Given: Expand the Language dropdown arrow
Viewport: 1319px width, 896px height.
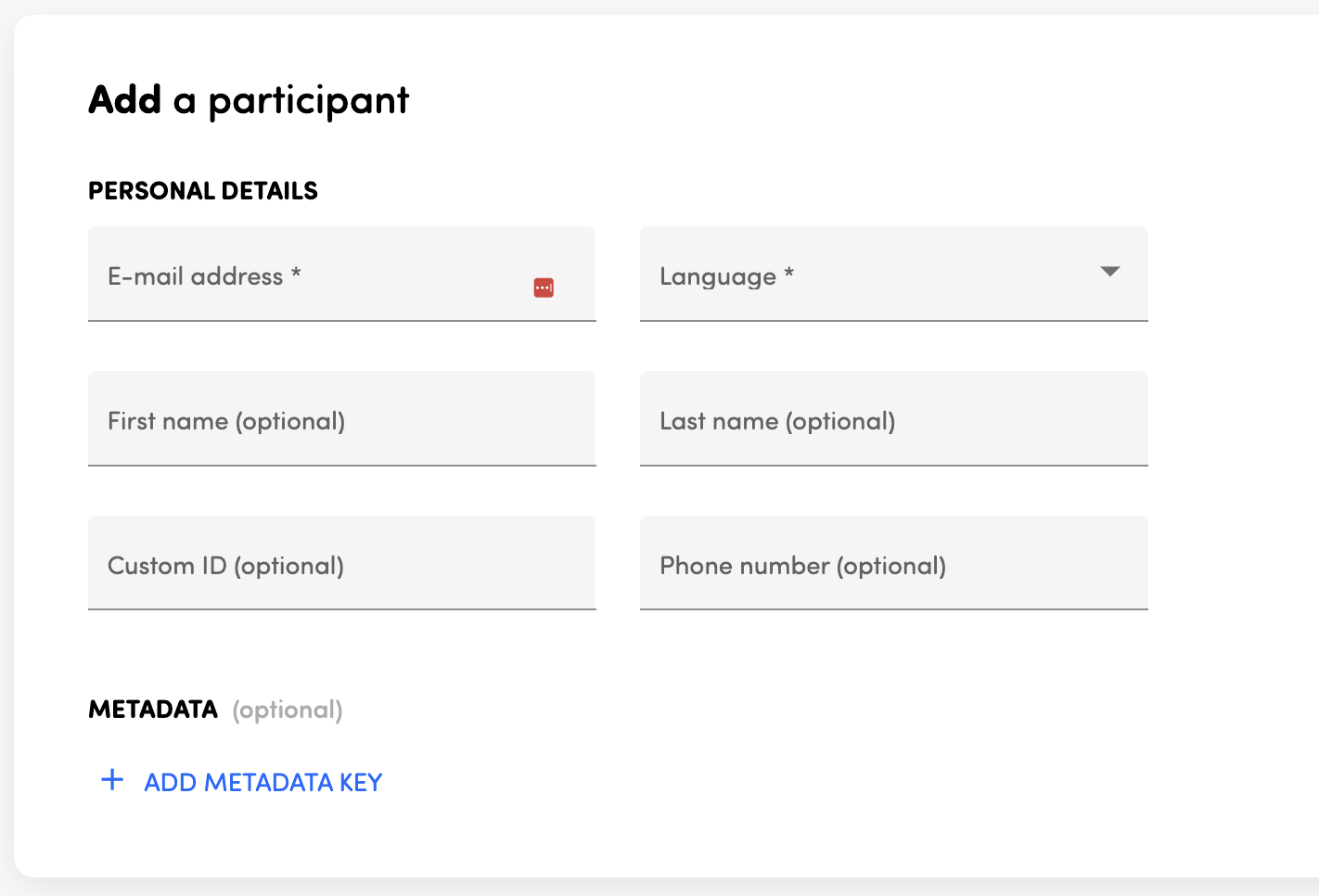Looking at the screenshot, I should (1109, 272).
